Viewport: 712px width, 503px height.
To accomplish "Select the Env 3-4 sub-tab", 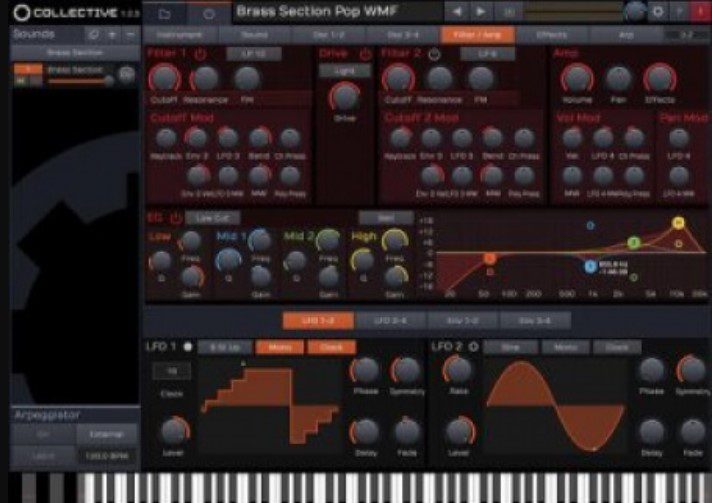I will pos(534,321).
